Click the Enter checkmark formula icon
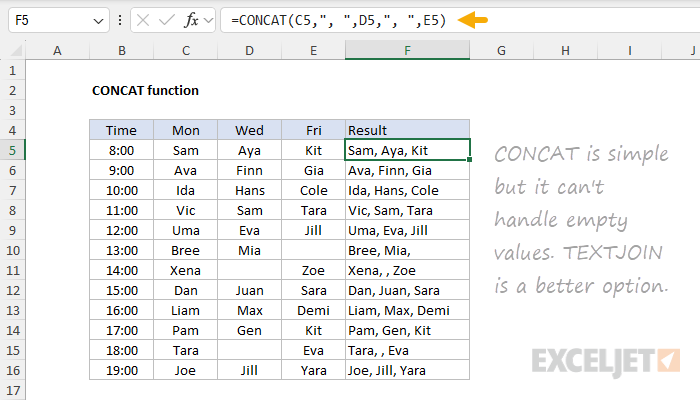Screen dimensions: 700x400 [x=167, y=20]
